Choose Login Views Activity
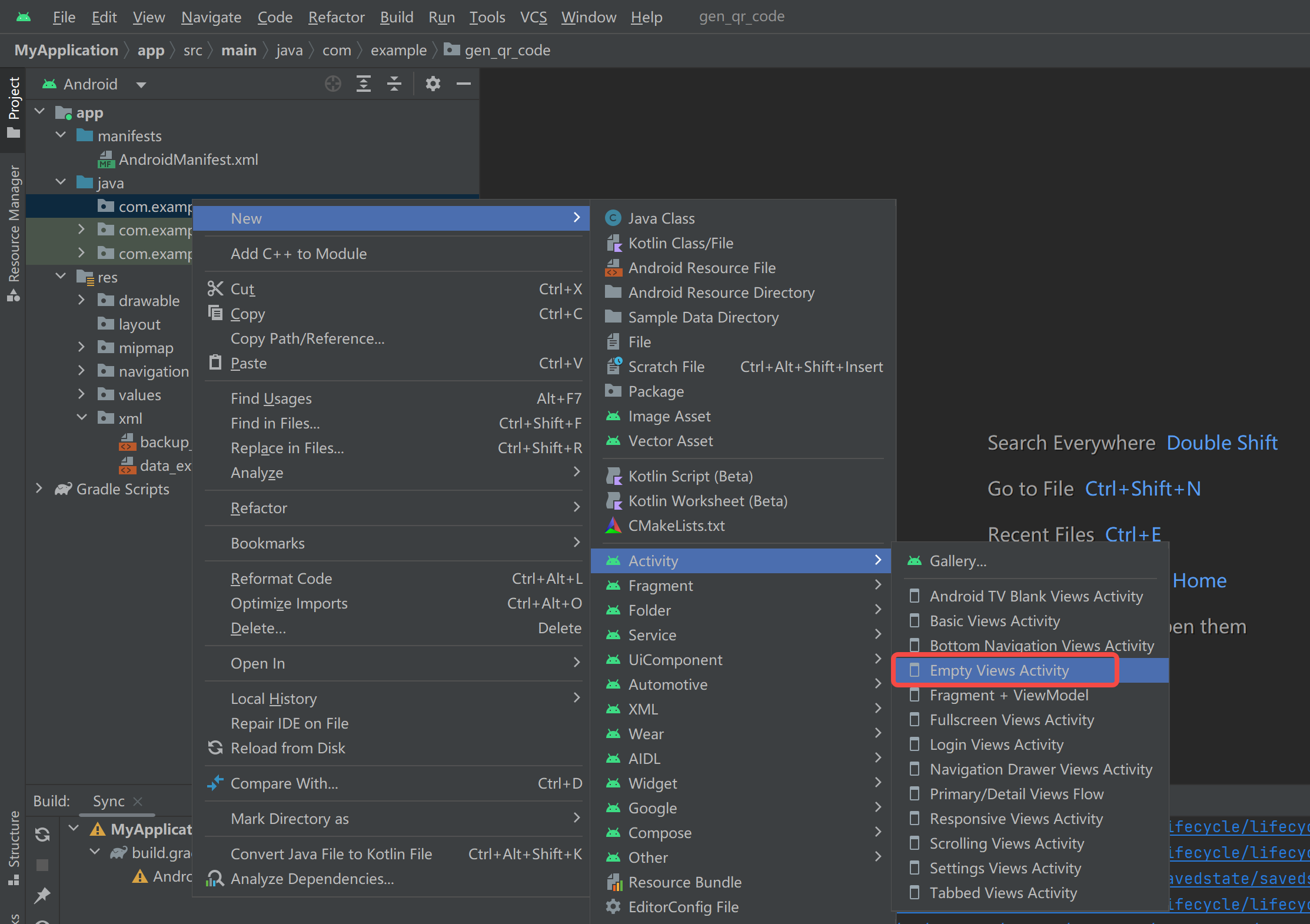The width and height of the screenshot is (1310, 924). (1030, 744)
